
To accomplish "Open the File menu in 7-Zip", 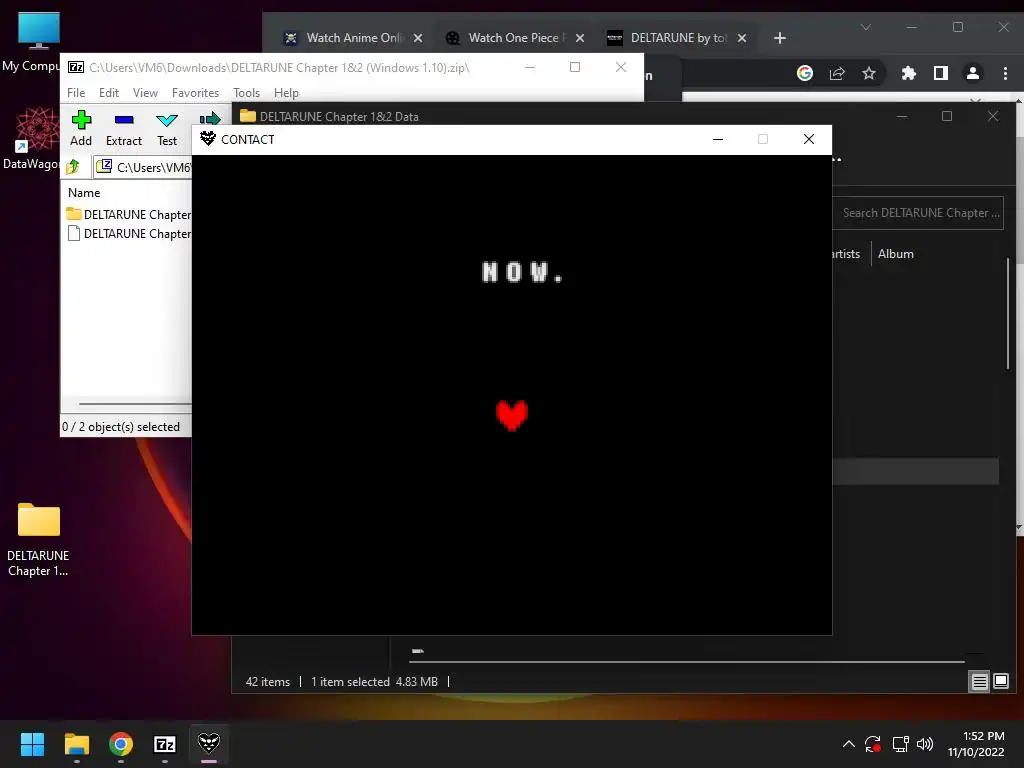I will [76, 93].
